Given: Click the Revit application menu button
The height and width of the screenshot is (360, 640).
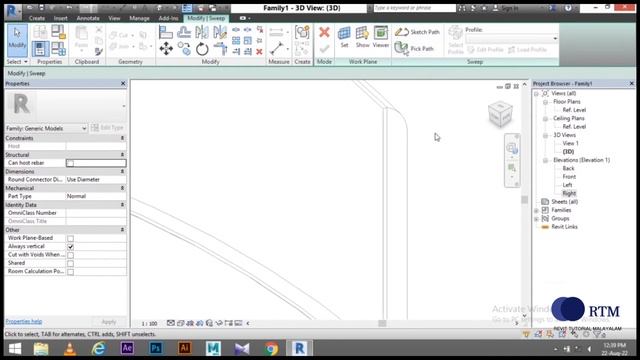Looking at the screenshot, I should click(12, 11).
